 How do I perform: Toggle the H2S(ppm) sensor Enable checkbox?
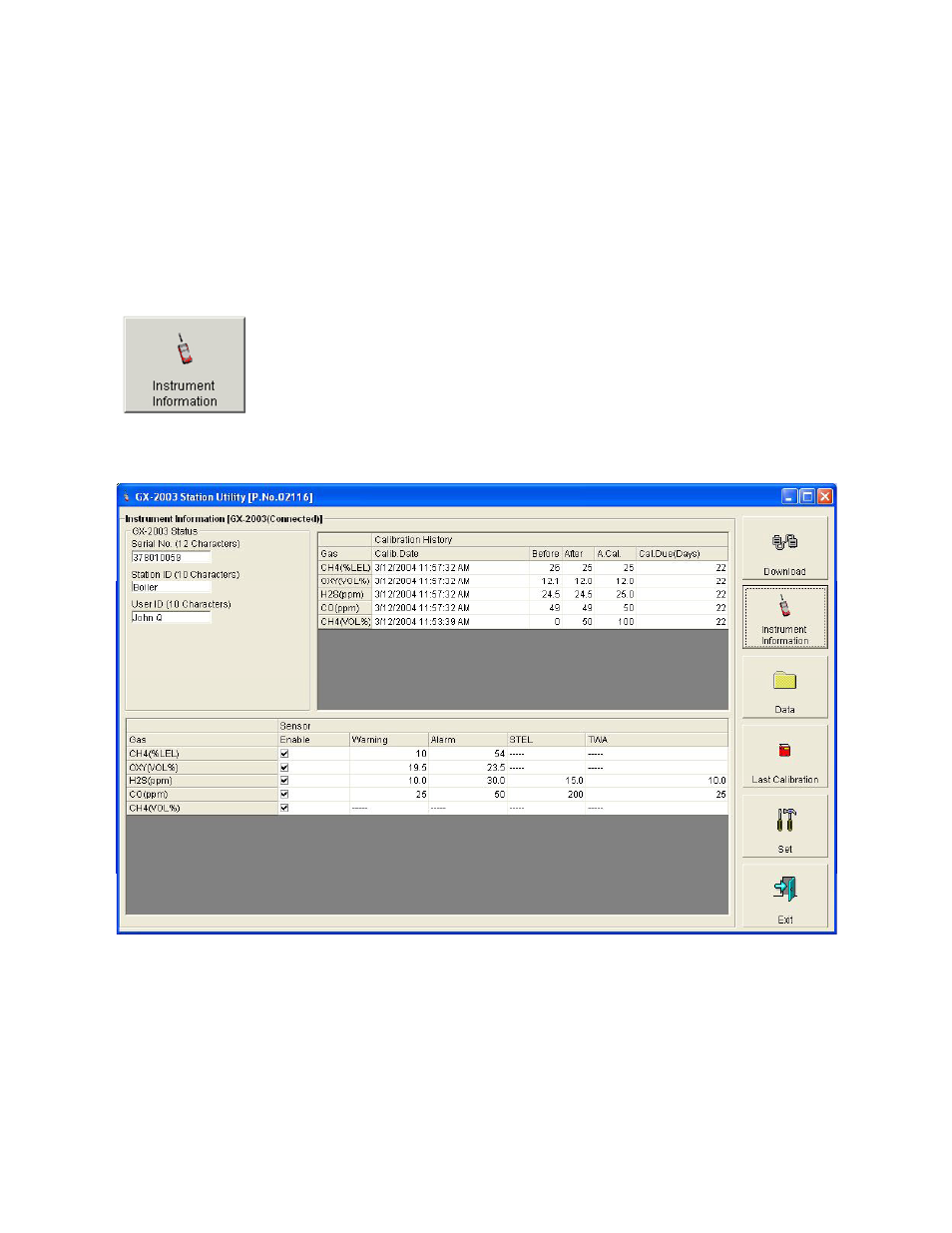[284, 781]
